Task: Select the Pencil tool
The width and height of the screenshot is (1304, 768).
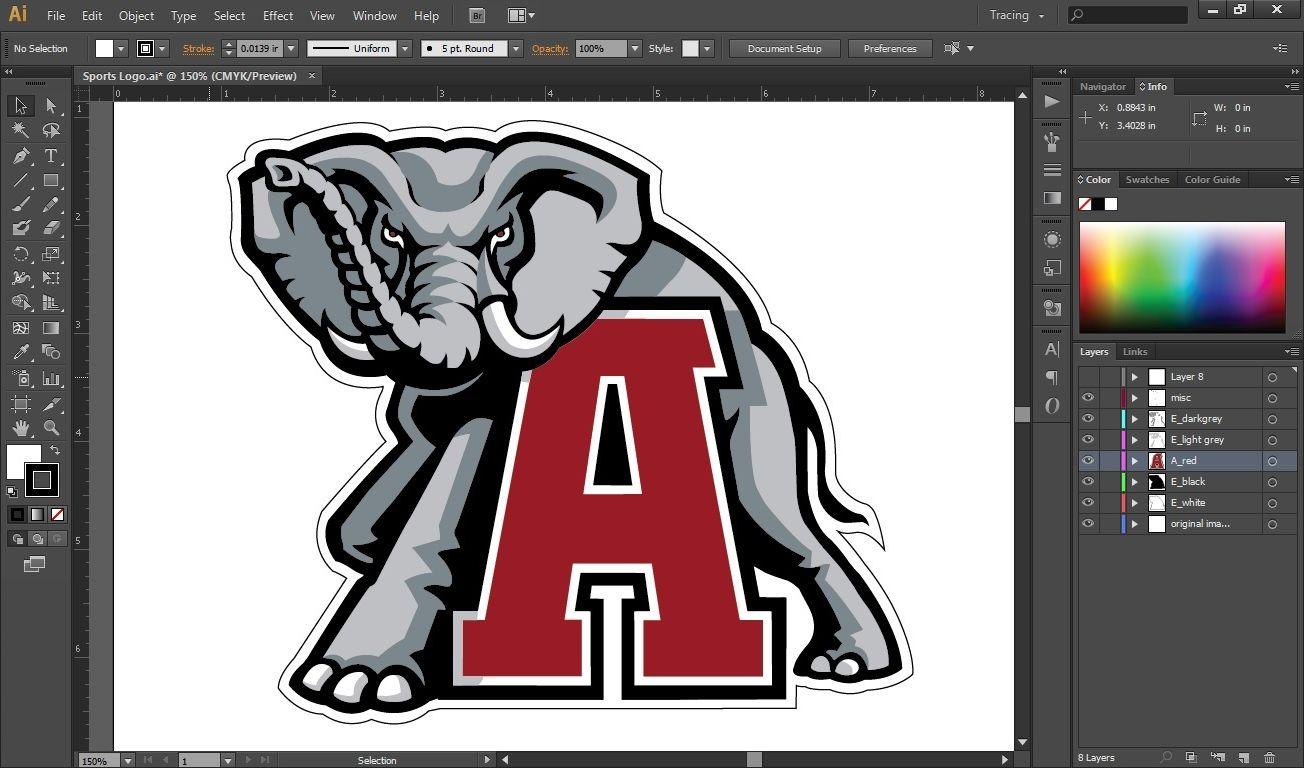Action: coord(51,205)
